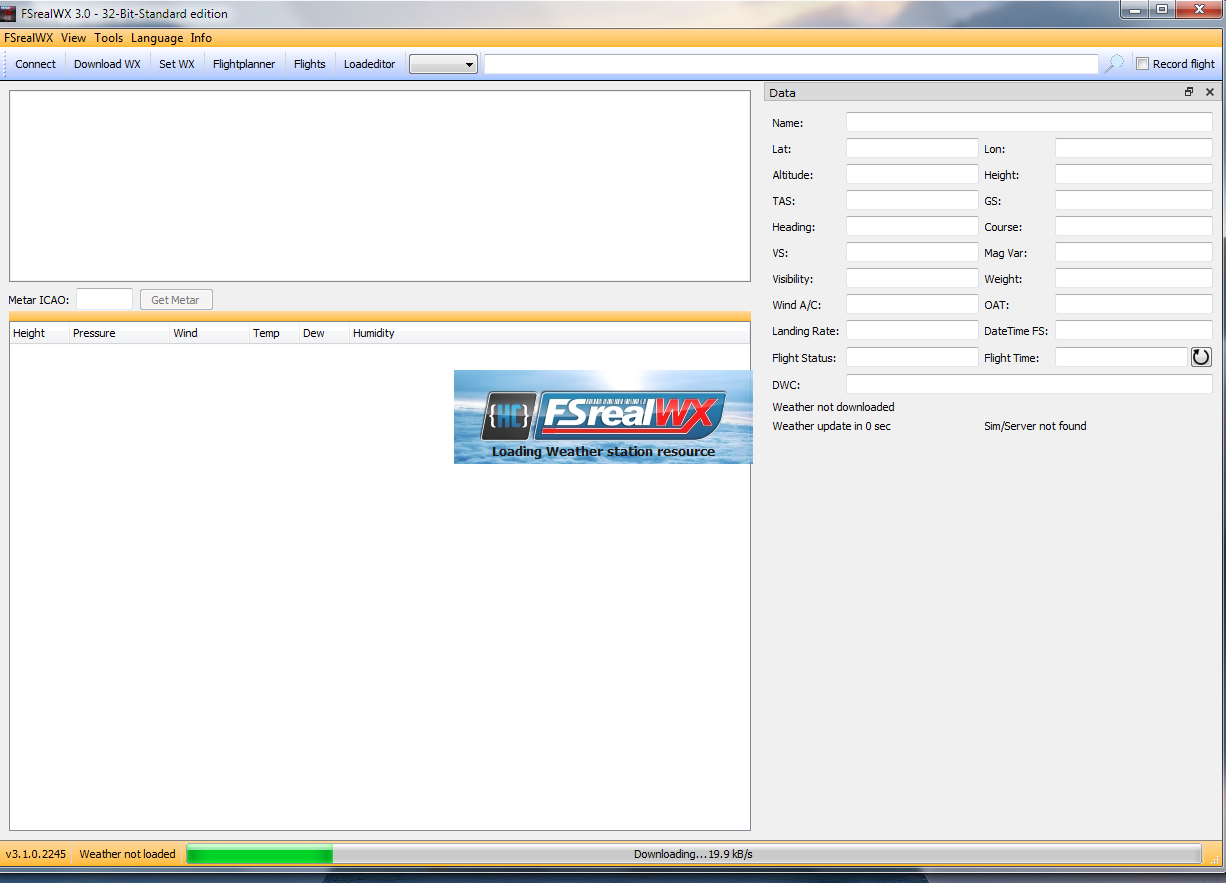Click 'Weather update in 0 sec' text
The image size is (1226, 883).
[x=832, y=426]
